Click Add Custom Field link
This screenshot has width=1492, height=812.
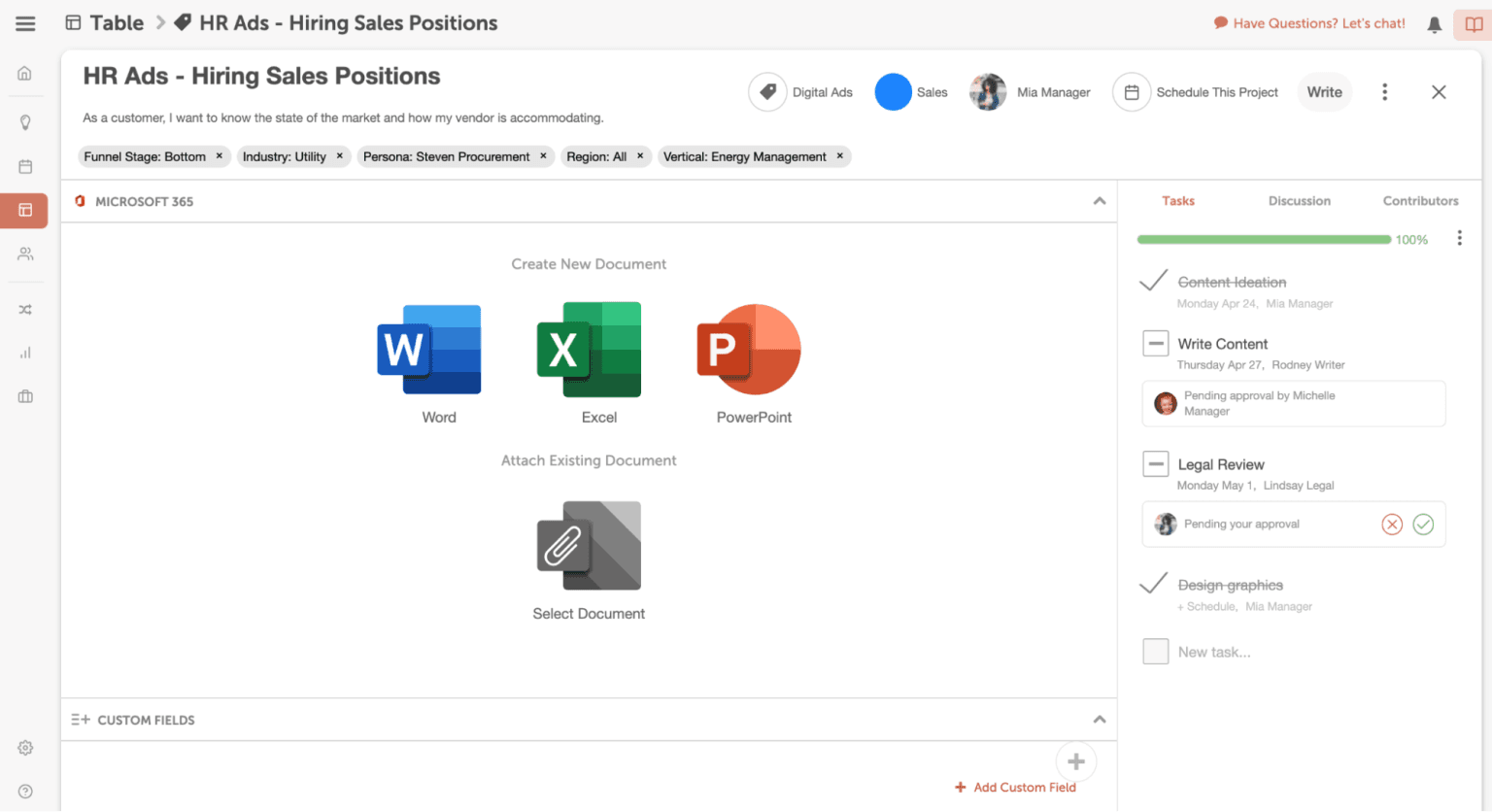(1024, 788)
